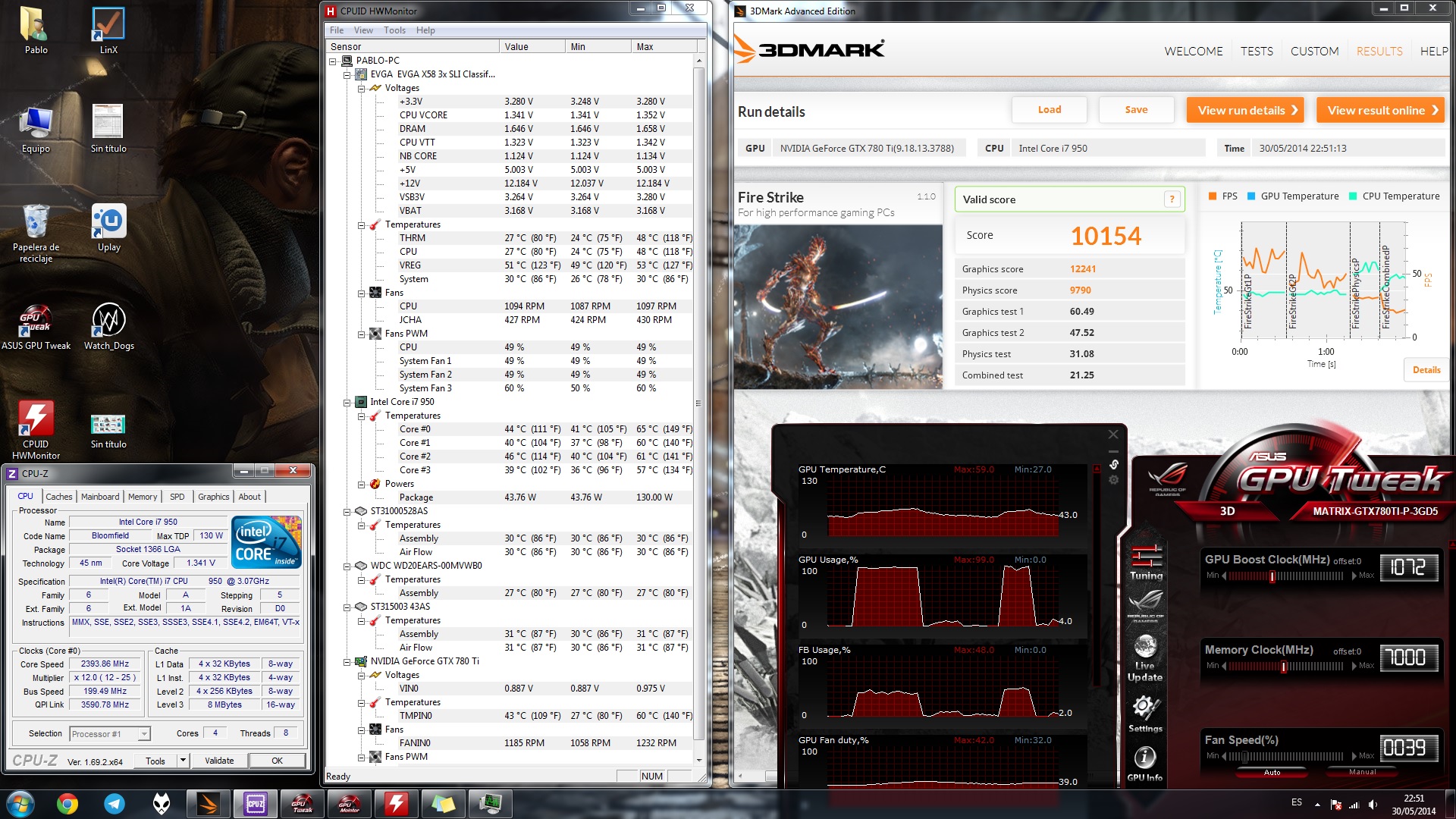Collapse the Intel Core i7 950 tree node
This screenshot has width=1456, height=819.
[347, 402]
